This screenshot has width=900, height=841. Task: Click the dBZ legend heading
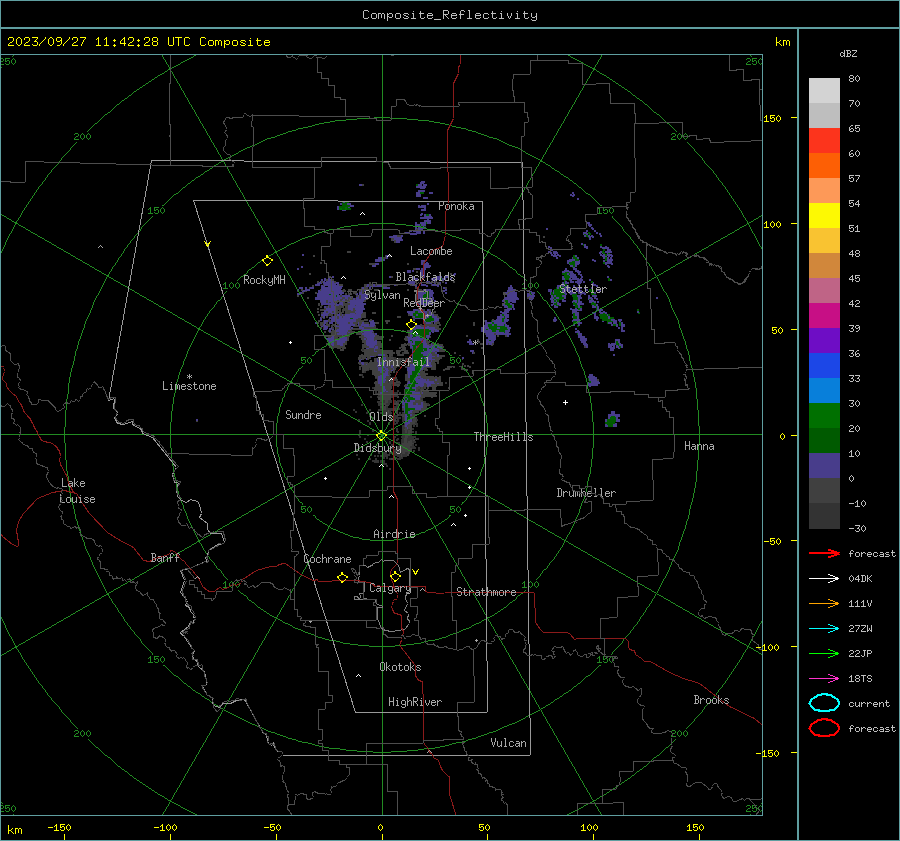coord(848,53)
